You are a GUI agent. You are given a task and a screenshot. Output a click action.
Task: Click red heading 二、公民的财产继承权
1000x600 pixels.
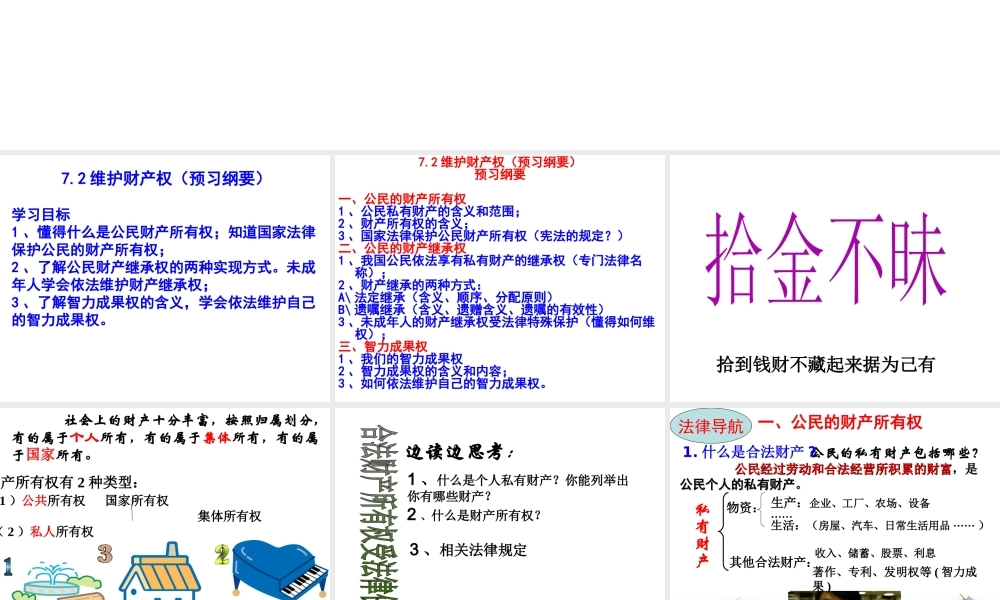point(402,248)
